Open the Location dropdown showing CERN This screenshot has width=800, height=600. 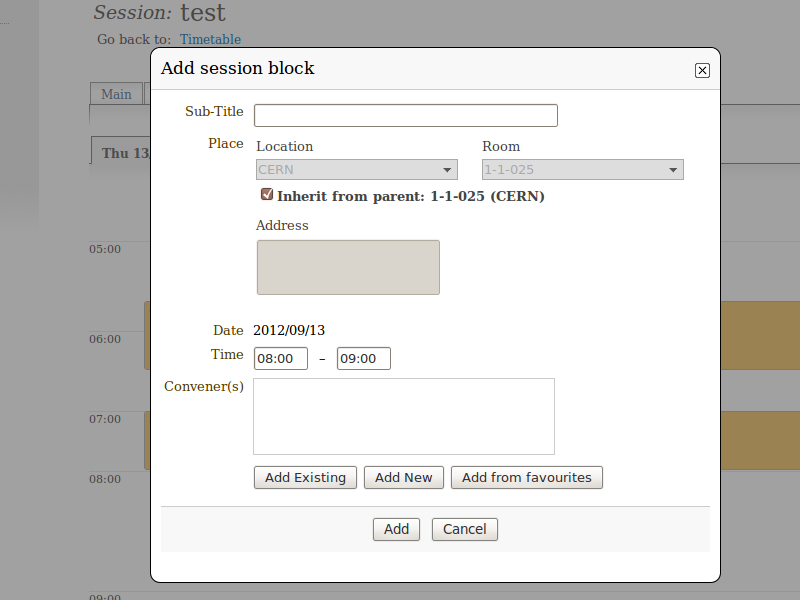click(357, 169)
